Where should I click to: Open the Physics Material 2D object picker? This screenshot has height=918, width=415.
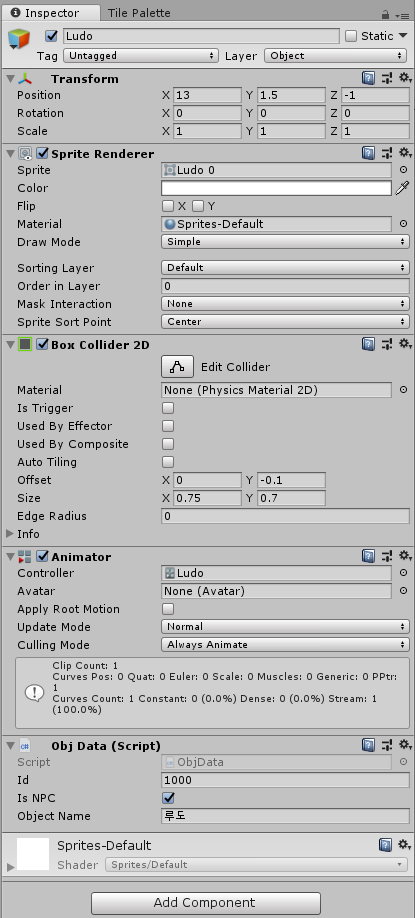coord(403,389)
